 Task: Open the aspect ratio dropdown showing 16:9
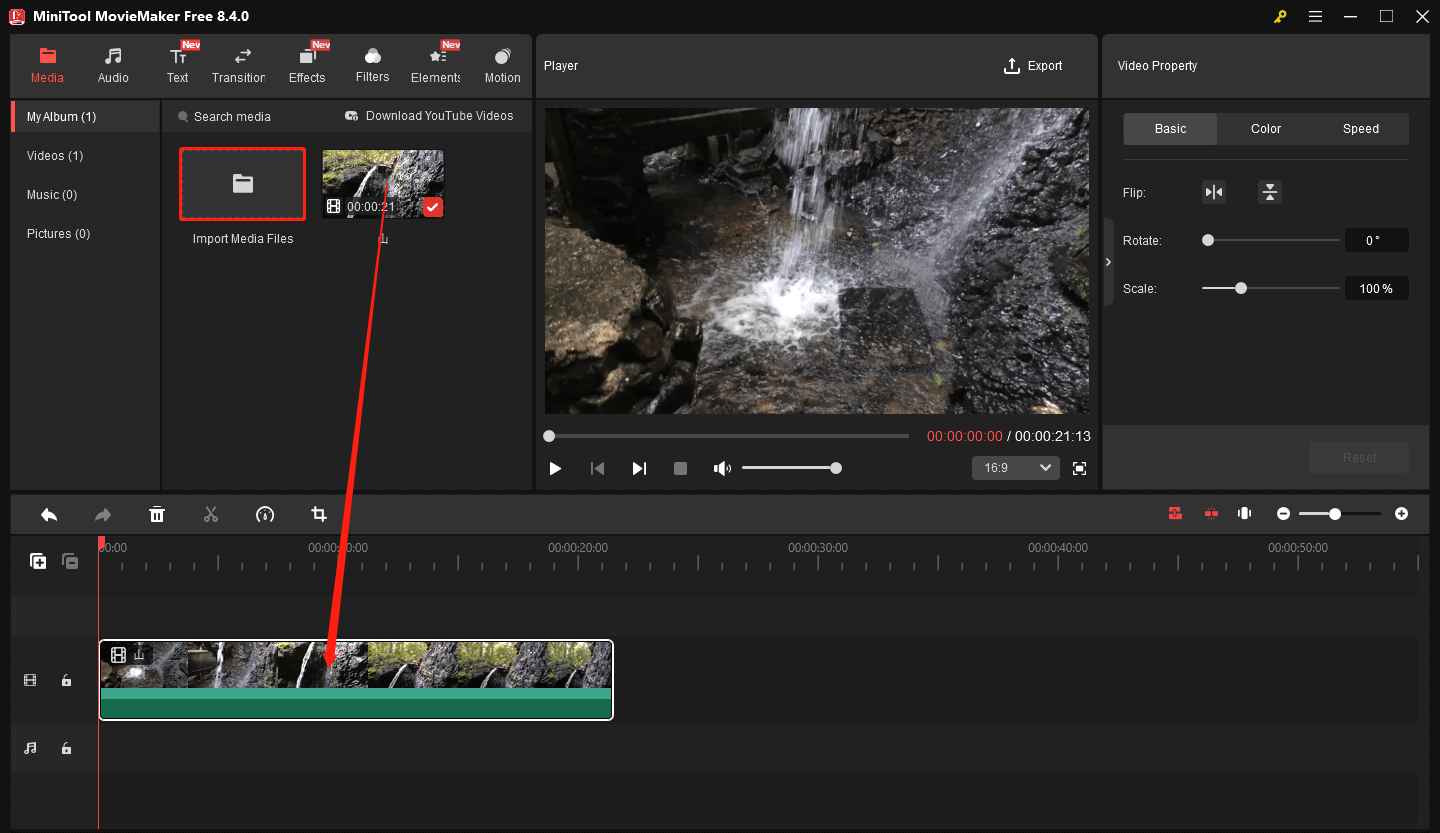tap(1015, 467)
